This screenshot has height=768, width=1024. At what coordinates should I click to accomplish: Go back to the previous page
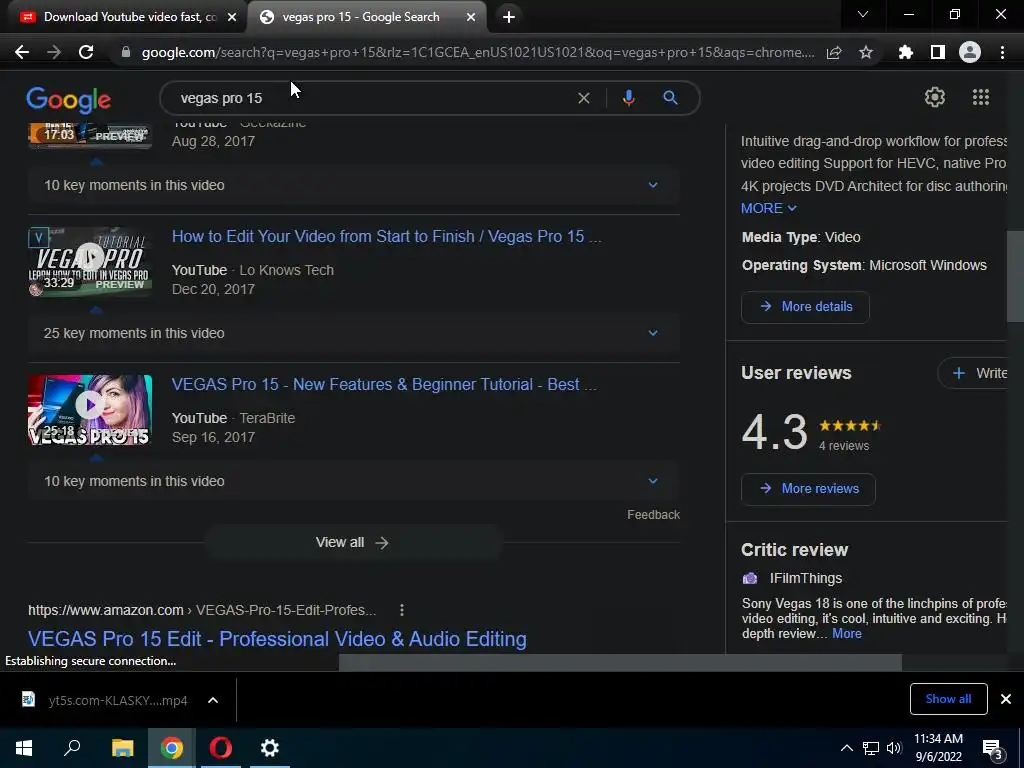(x=22, y=52)
